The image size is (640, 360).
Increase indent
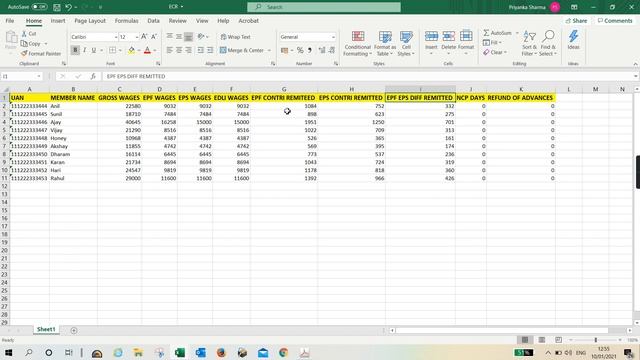tap(210, 50)
